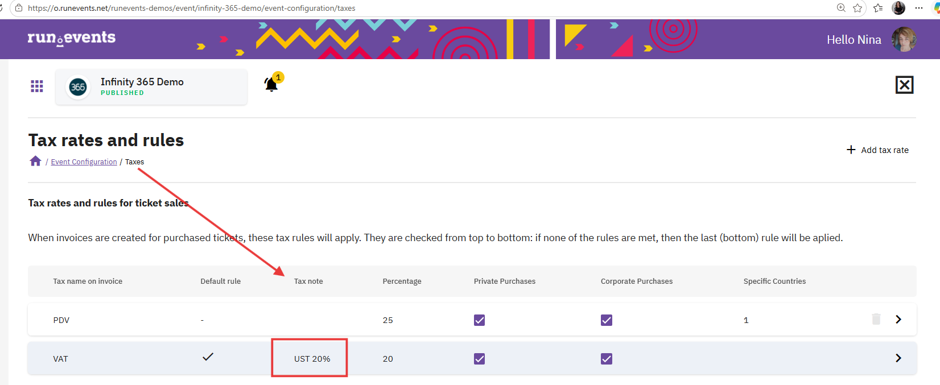Click VAT default rule checkmark
The width and height of the screenshot is (940, 385).
tap(207, 357)
